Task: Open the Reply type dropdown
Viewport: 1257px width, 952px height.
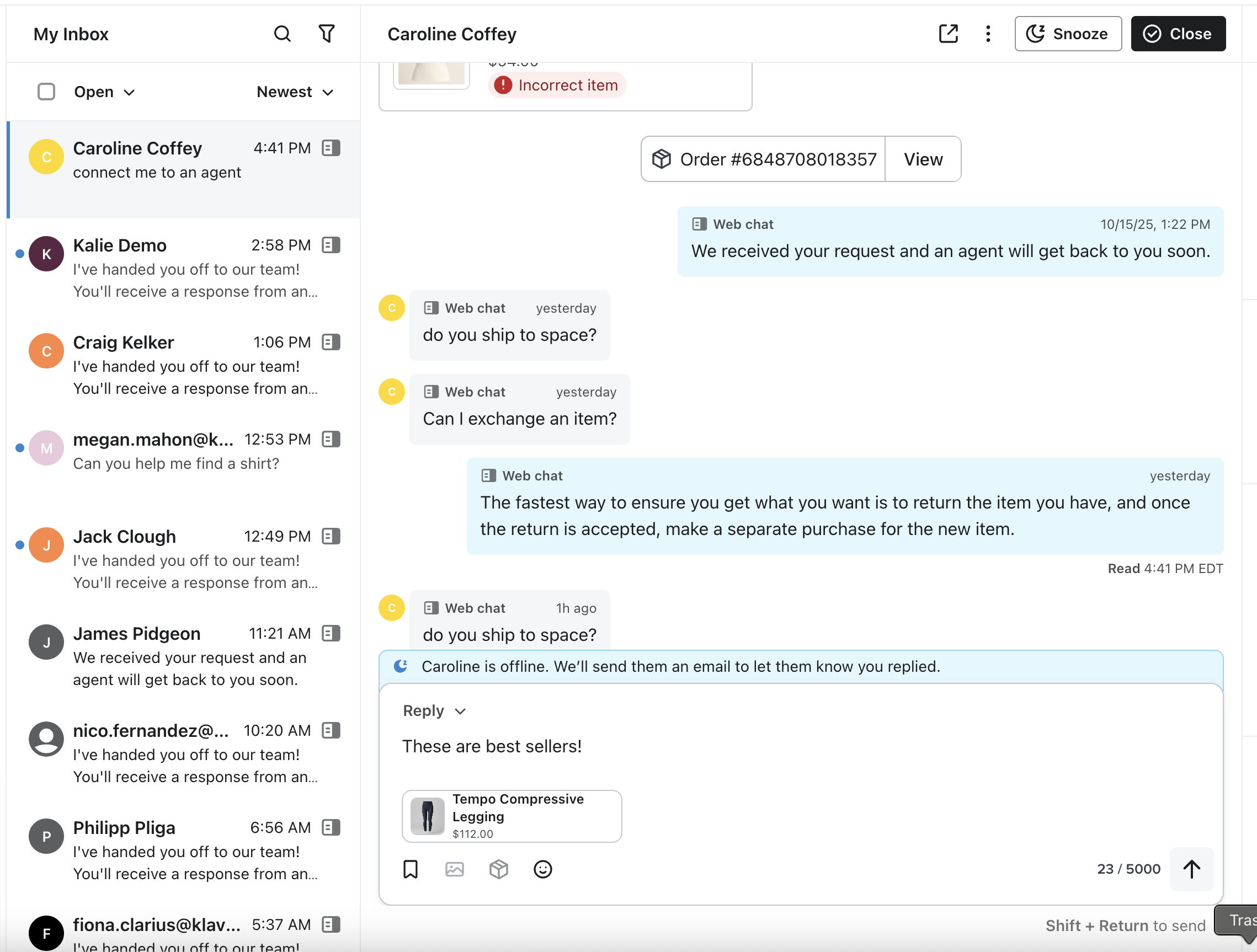Action: point(434,710)
